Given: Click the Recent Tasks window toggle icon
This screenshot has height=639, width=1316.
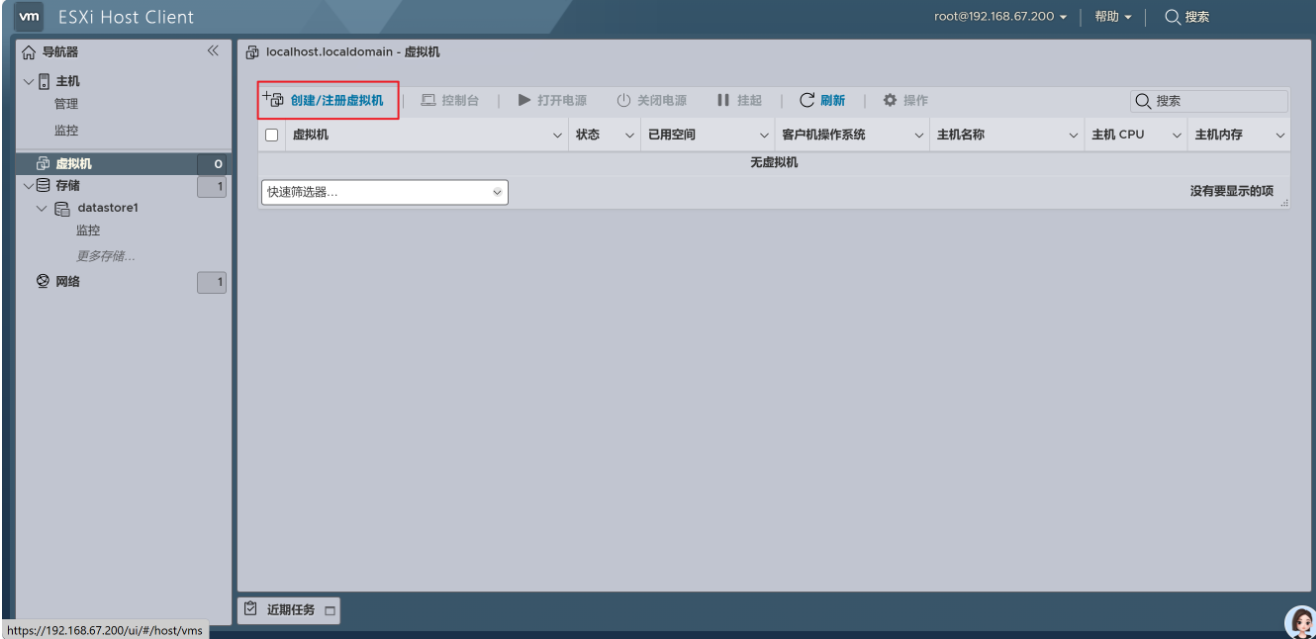Looking at the screenshot, I should 329,610.
